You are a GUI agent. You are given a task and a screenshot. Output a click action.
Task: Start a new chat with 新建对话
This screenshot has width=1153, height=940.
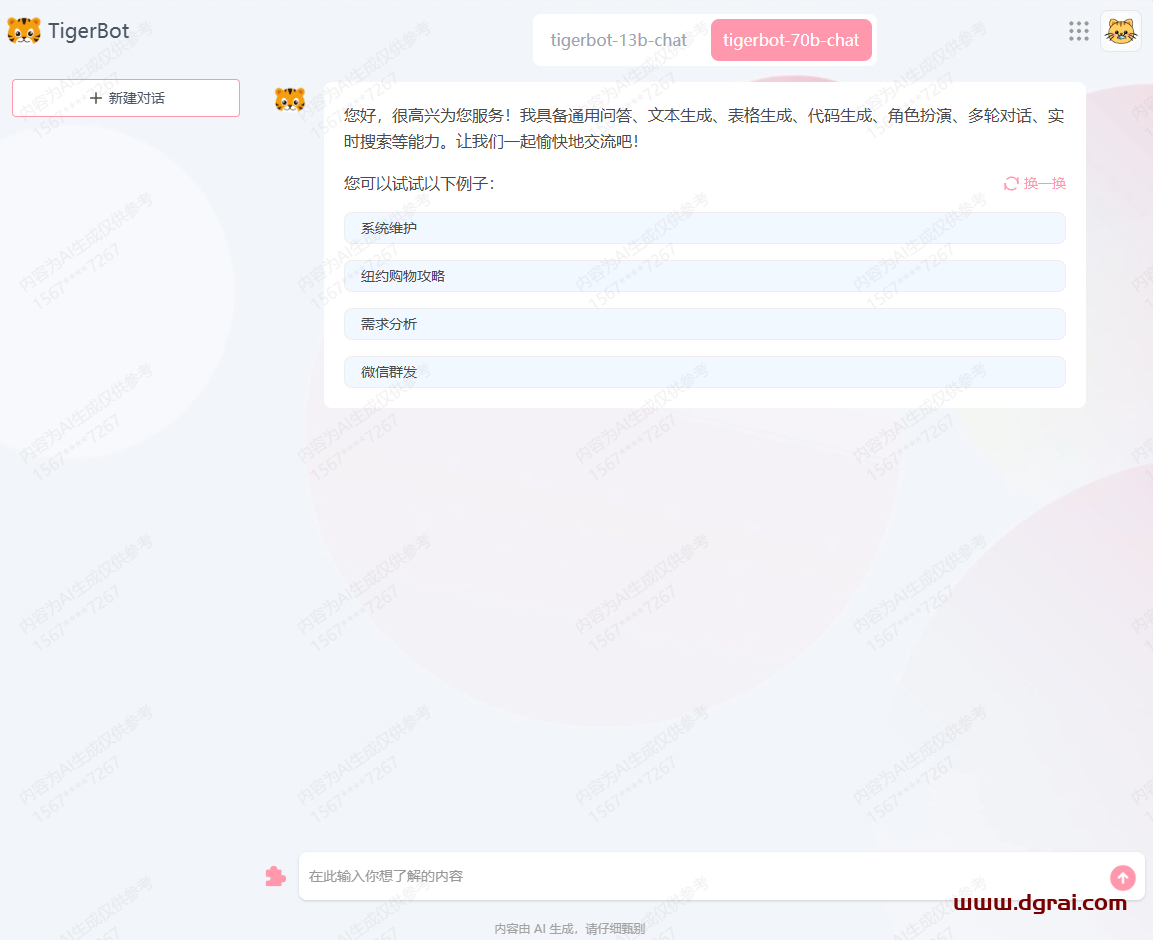(x=126, y=98)
